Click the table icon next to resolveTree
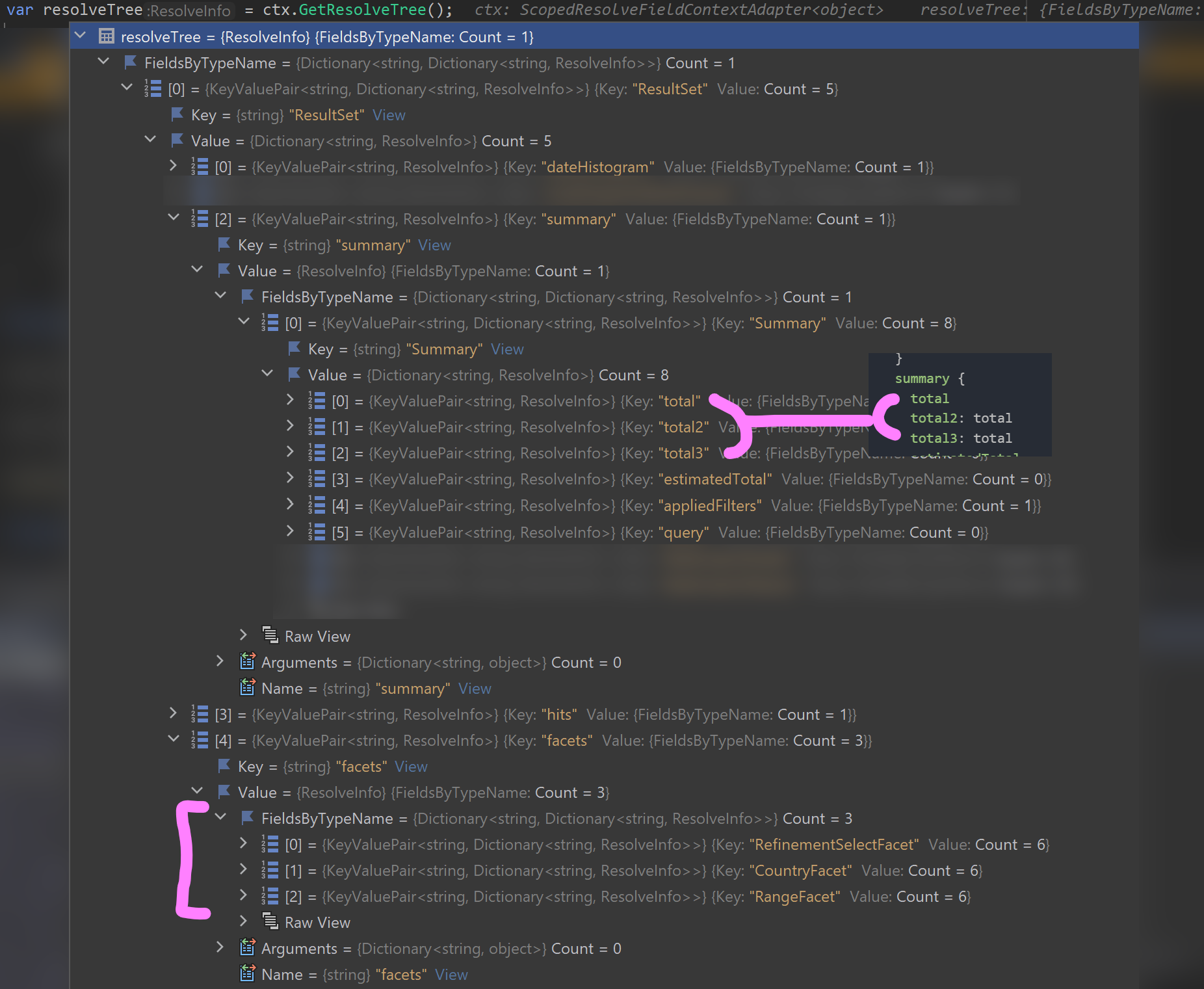 [107, 36]
